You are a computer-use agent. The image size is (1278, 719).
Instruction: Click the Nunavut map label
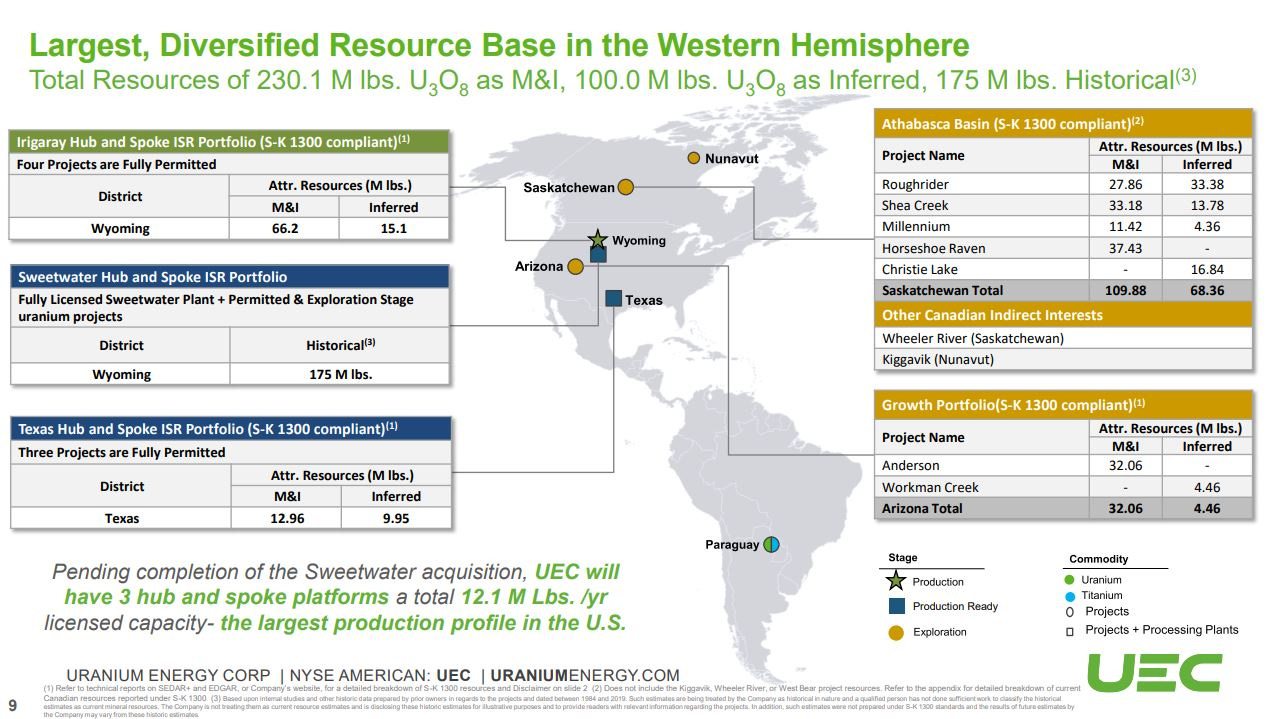point(732,158)
